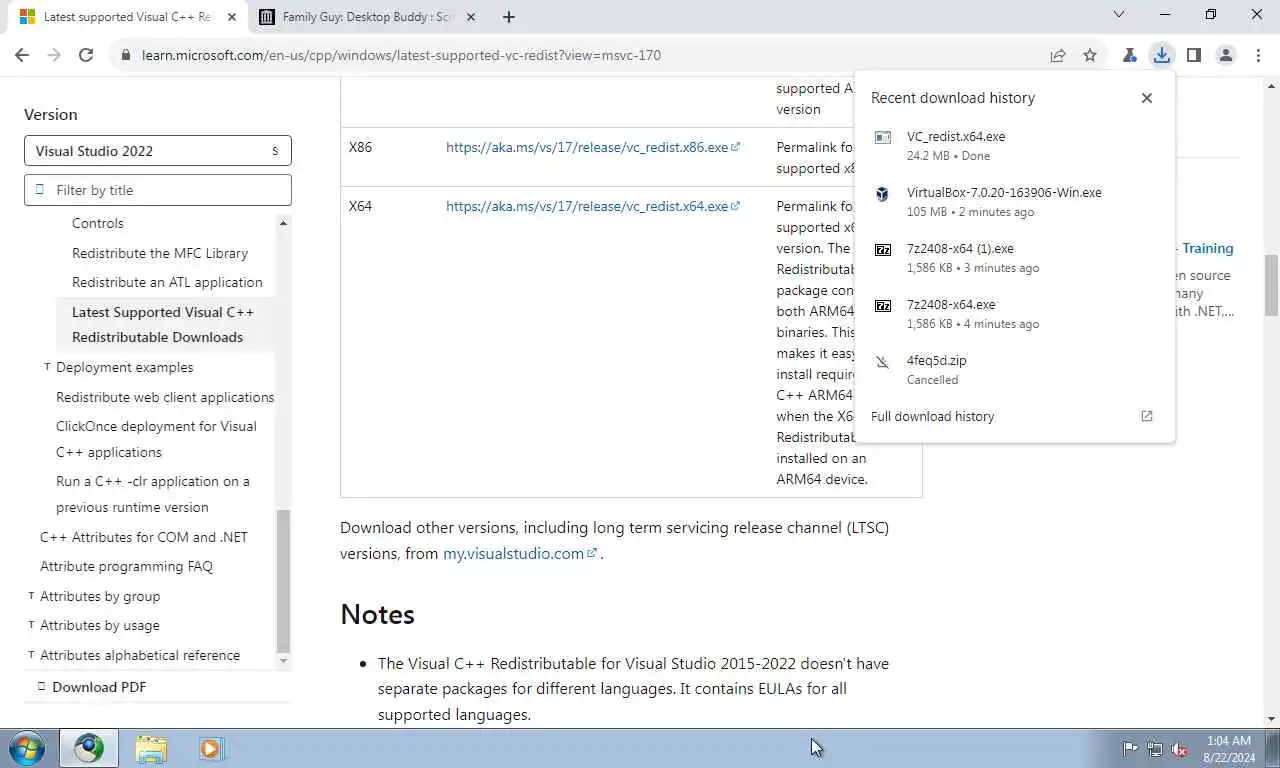Click the Download PDF button
The height and width of the screenshot is (768, 1280).
tap(92, 687)
